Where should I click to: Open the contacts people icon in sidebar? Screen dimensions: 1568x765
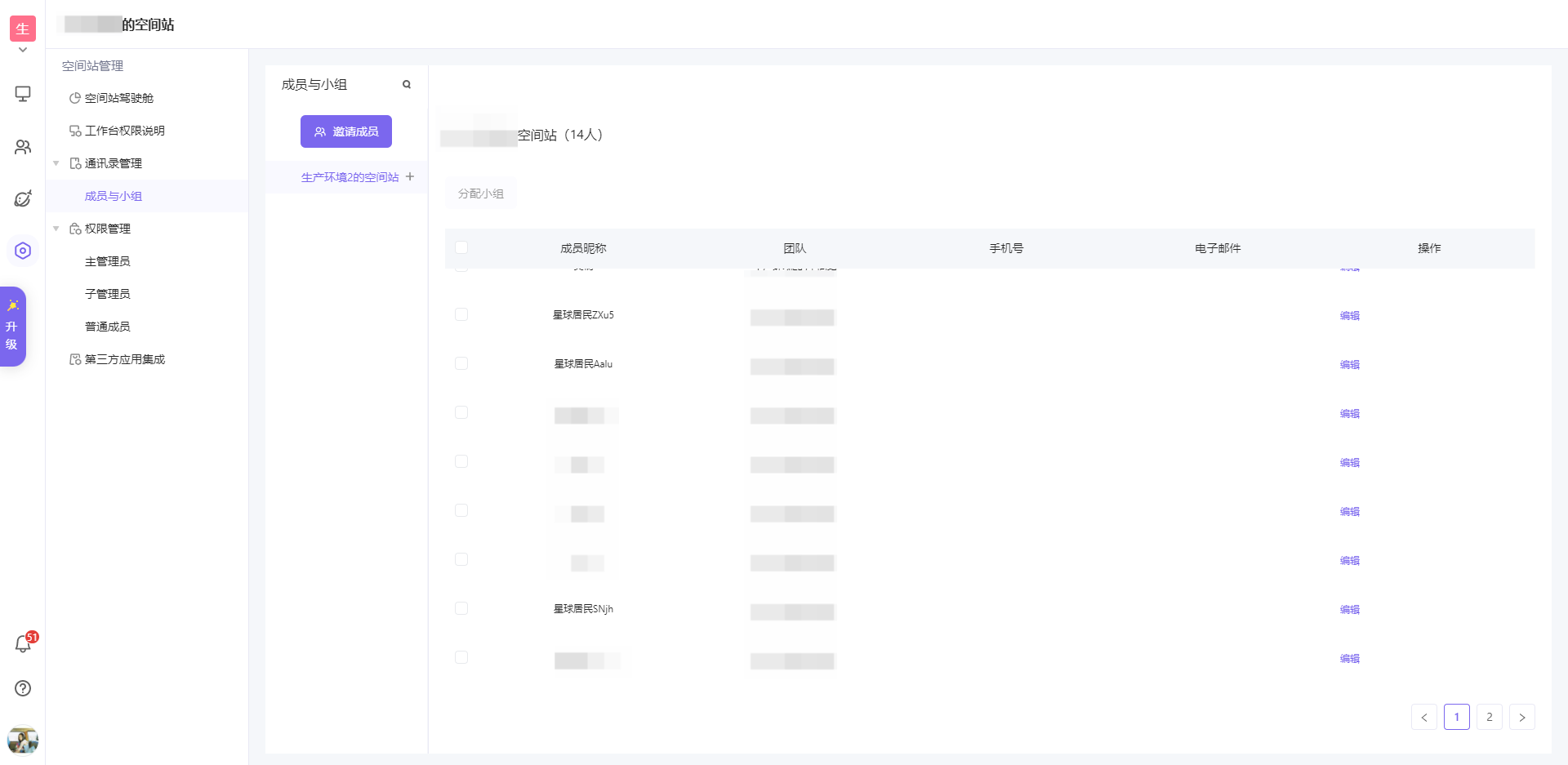(x=23, y=147)
